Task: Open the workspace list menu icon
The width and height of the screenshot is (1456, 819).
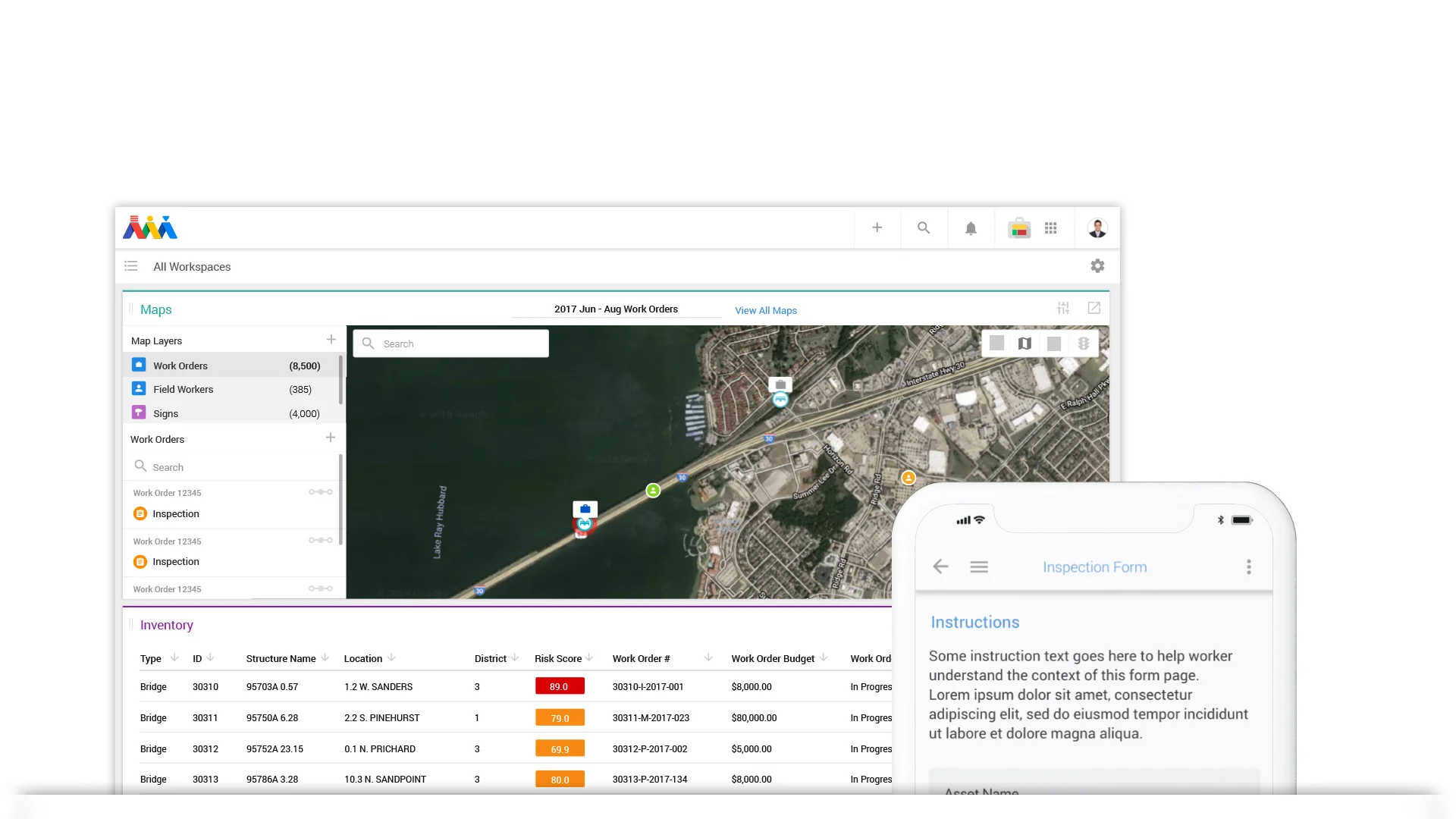Action: [131, 266]
